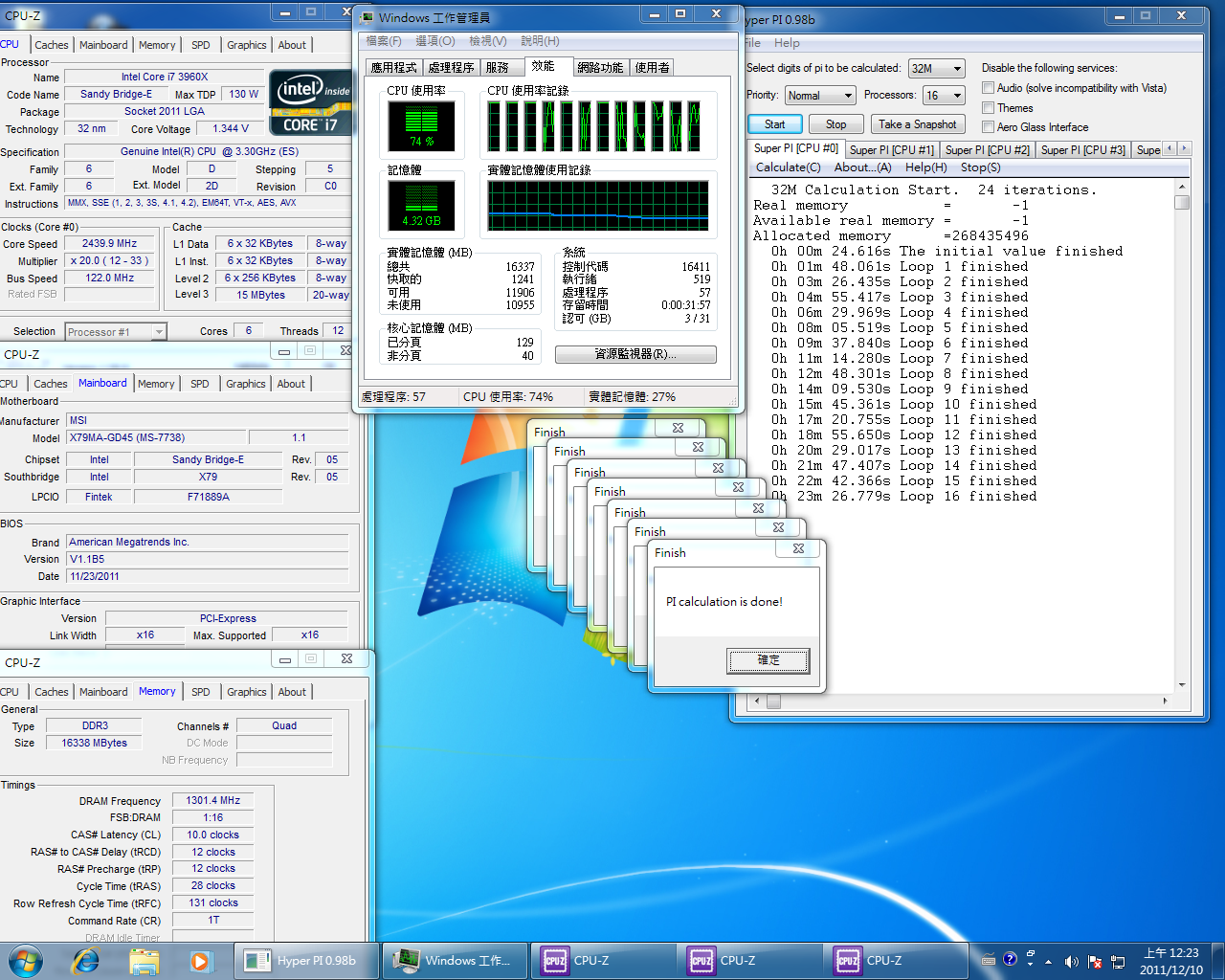Open the 32M digits dropdown

click(x=936, y=69)
